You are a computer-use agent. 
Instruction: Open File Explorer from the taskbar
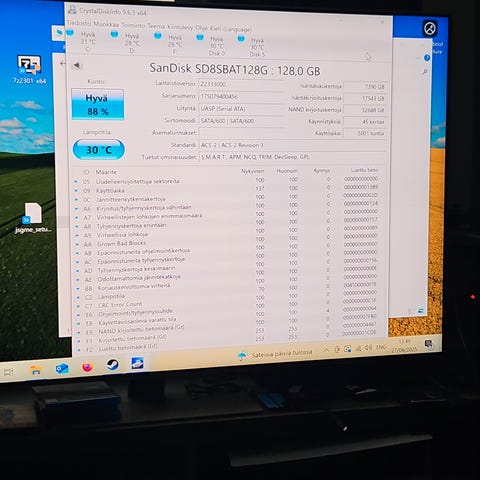(36, 370)
